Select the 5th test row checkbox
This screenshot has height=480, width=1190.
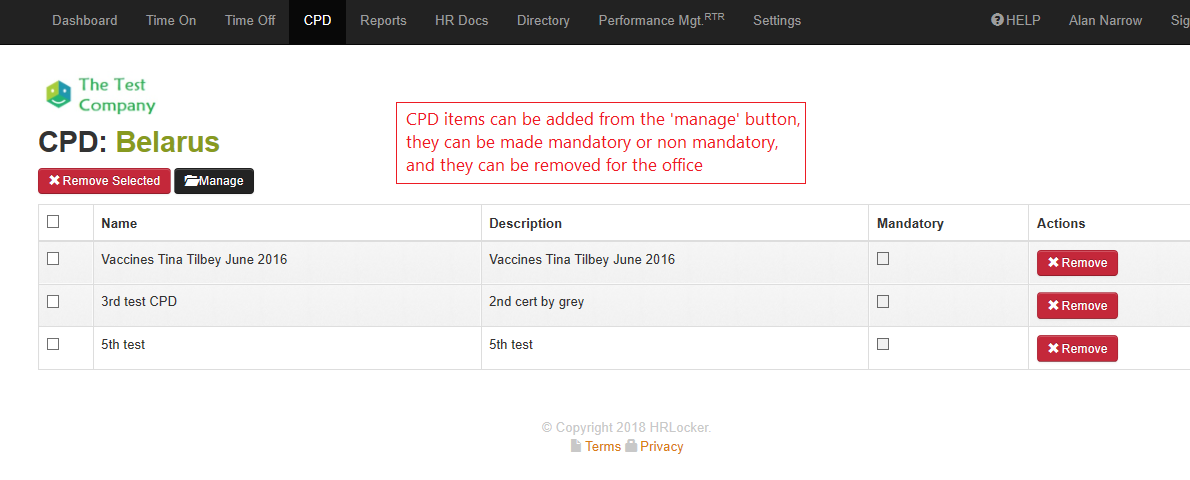53,344
